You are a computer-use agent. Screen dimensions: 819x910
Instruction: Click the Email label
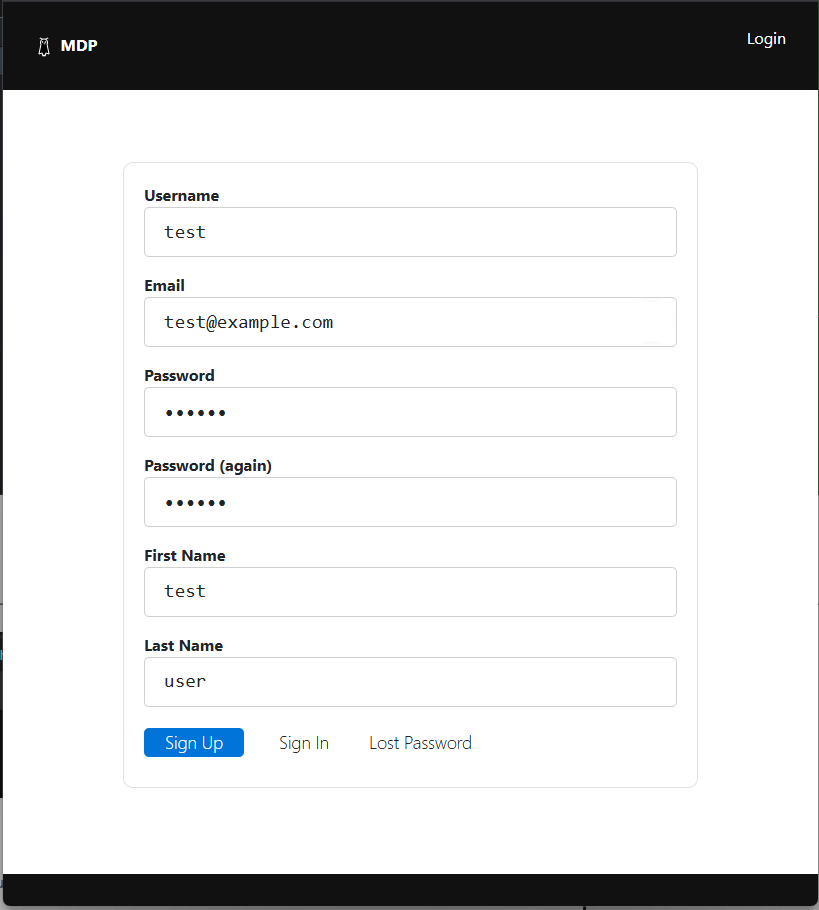tap(164, 286)
